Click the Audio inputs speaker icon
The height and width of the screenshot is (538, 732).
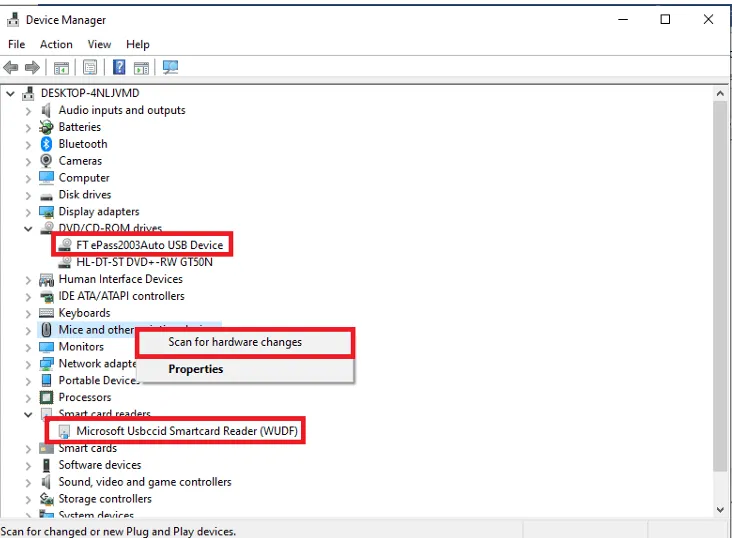click(46, 110)
